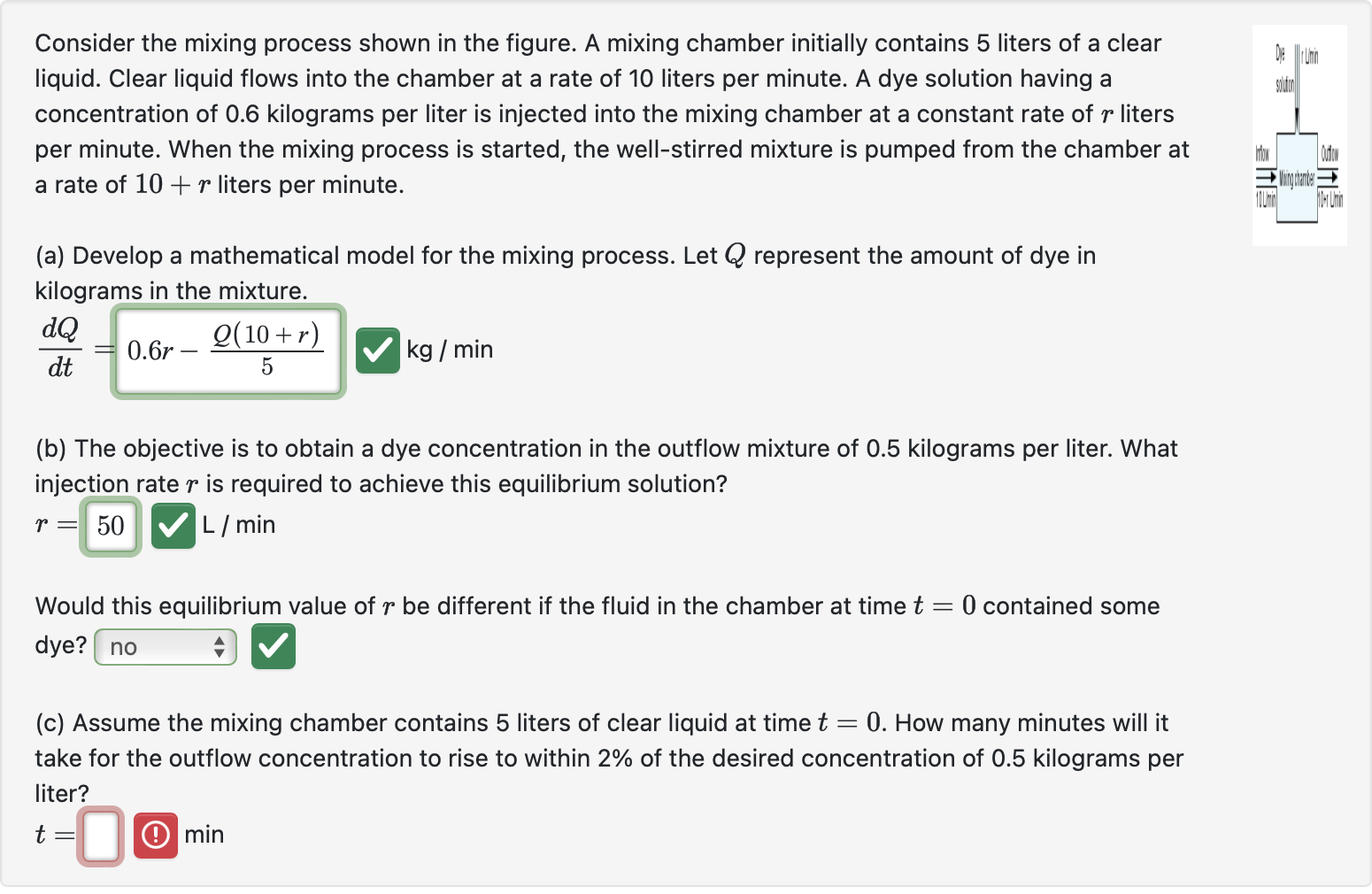The height and width of the screenshot is (894, 1372).
Task: Click the dQ/dt formula answer box
Action: 227,351
